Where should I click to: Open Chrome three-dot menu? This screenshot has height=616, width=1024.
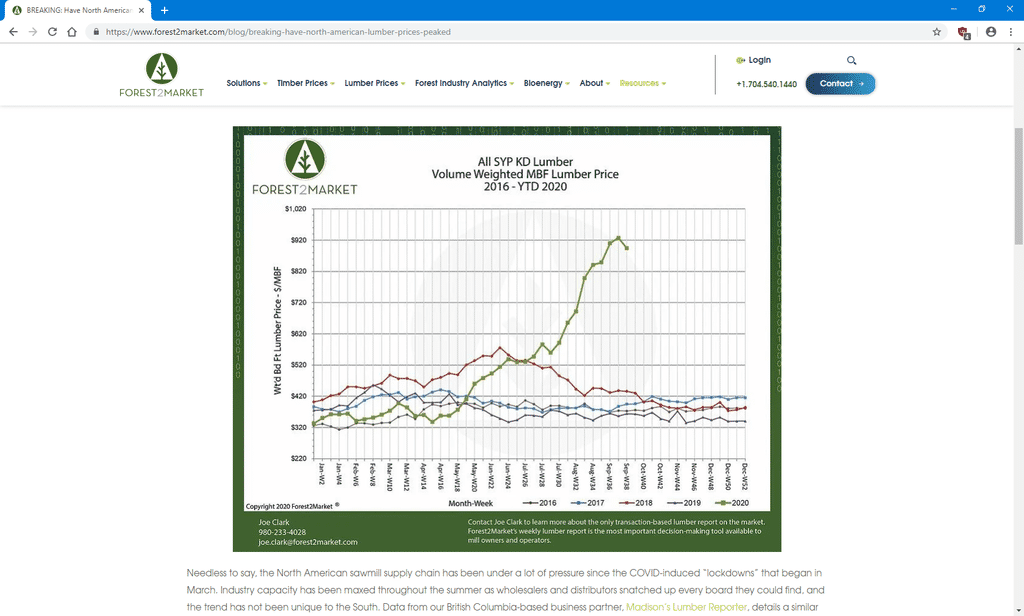1010,31
